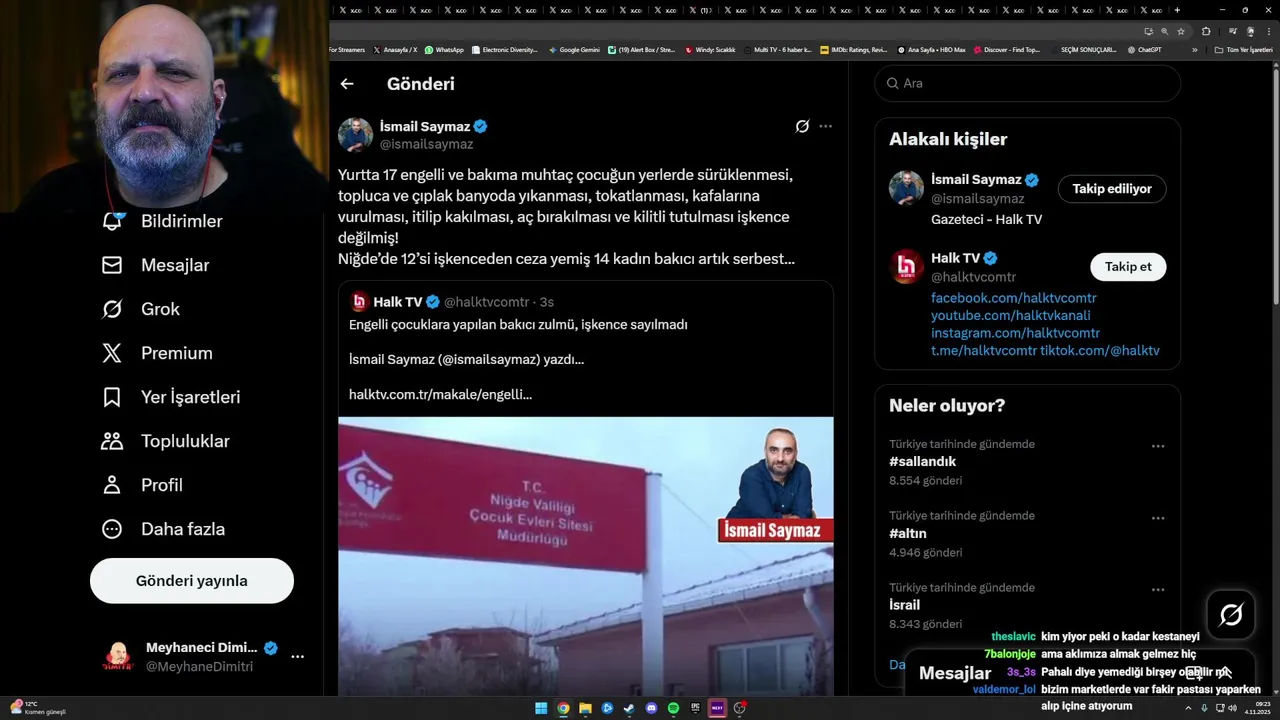Open options for İsrail trend
Viewport: 1280px width, 720px height.
click(1158, 590)
